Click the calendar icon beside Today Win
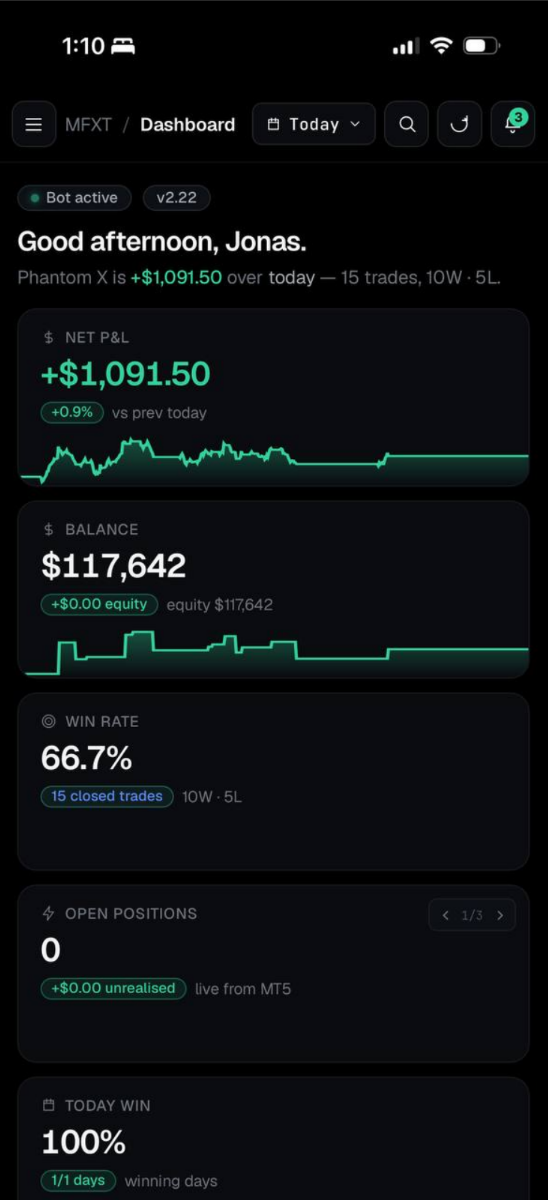This screenshot has width=548, height=1200. click(48, 1105)
